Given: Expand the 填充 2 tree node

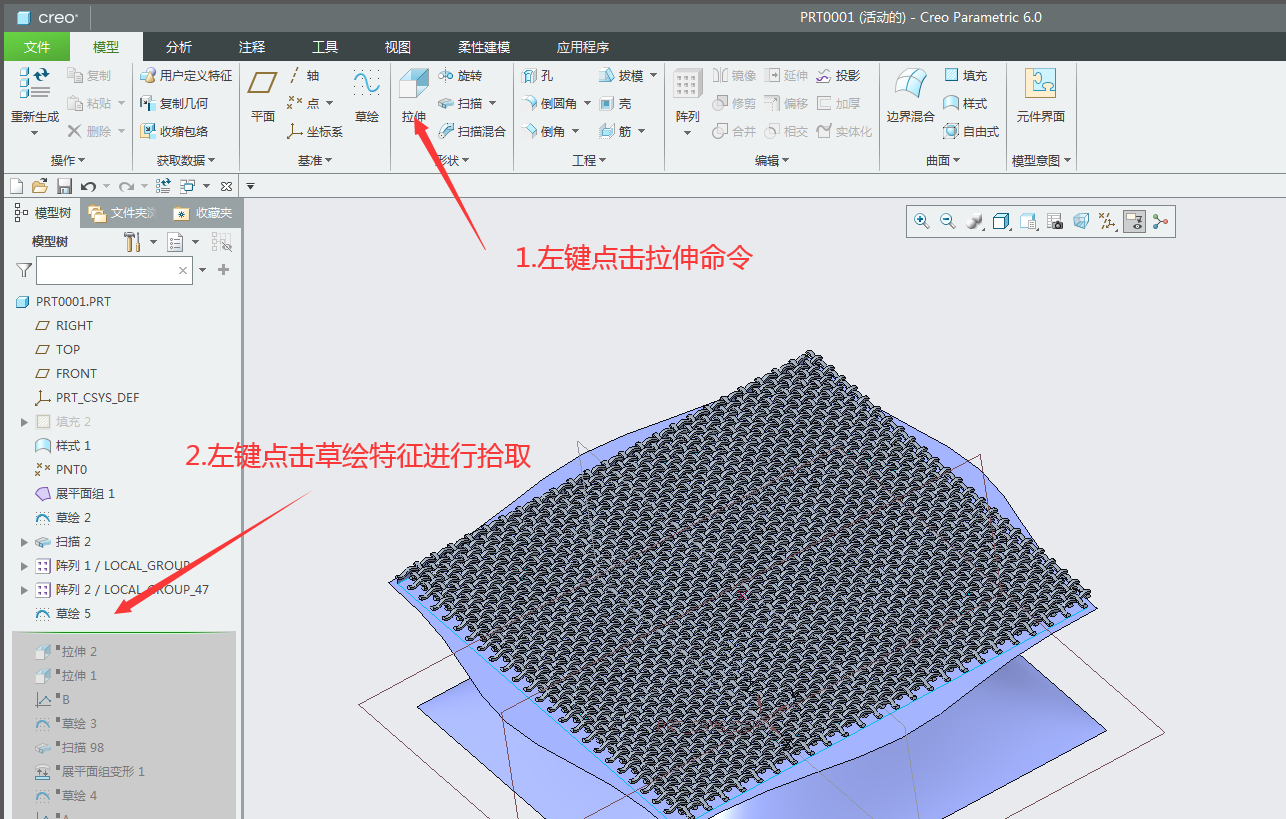Looking at the screenshot, I should (x=24, y=422).
